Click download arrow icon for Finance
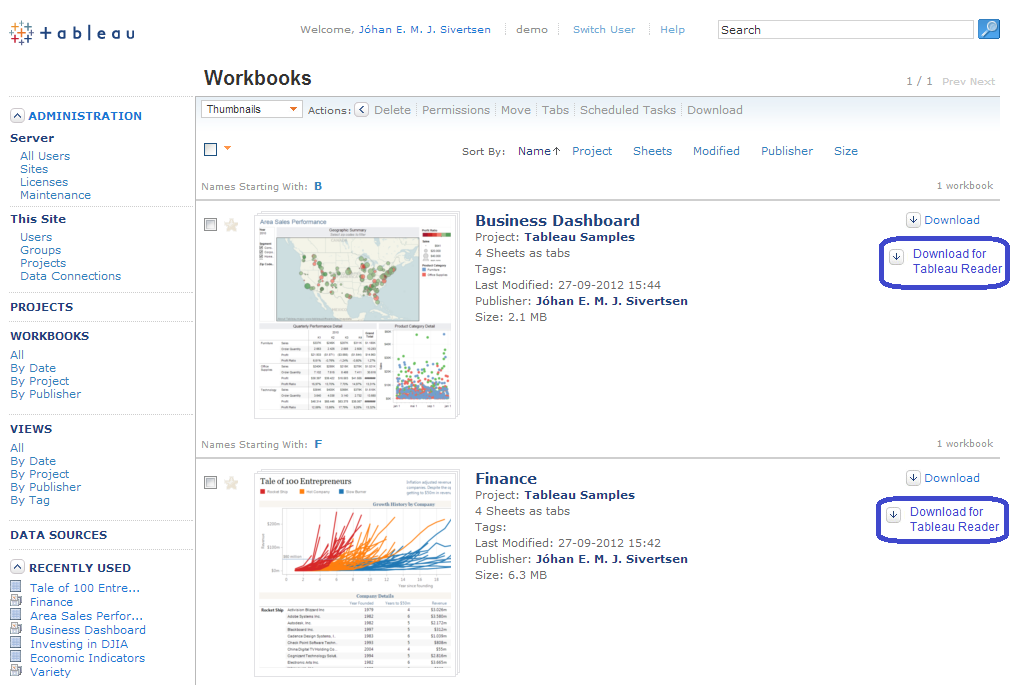This screenshot has height=685, width=1011. point(913,478)
